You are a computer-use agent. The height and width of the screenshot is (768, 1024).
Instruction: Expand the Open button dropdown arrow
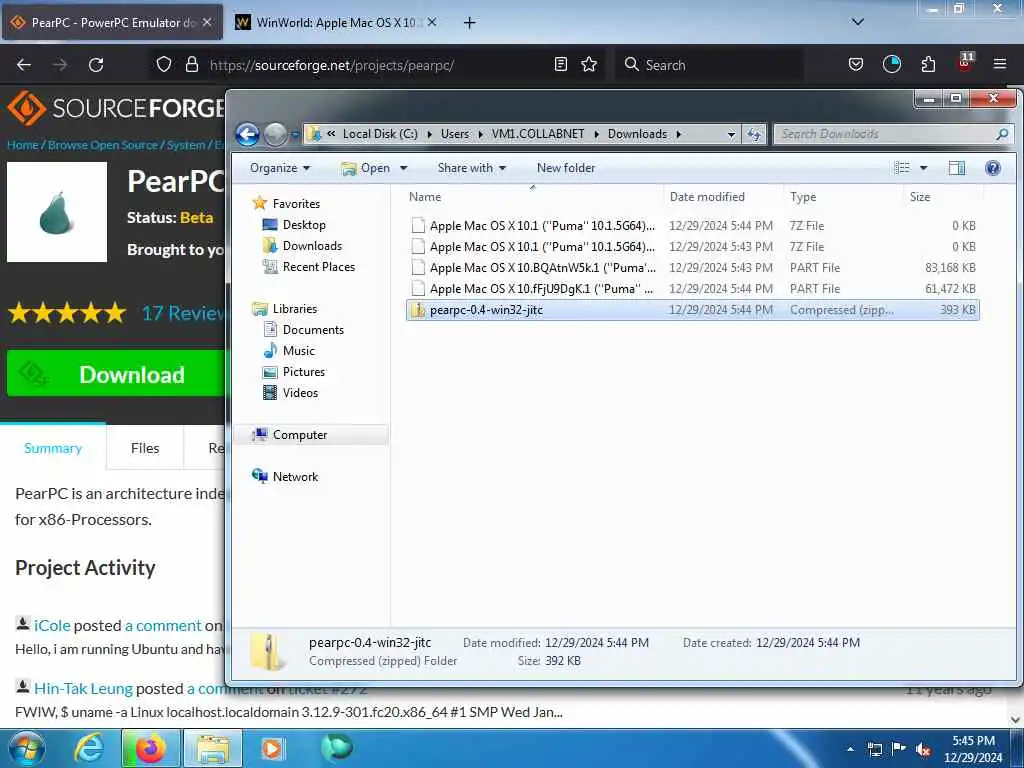click(404, 168)
